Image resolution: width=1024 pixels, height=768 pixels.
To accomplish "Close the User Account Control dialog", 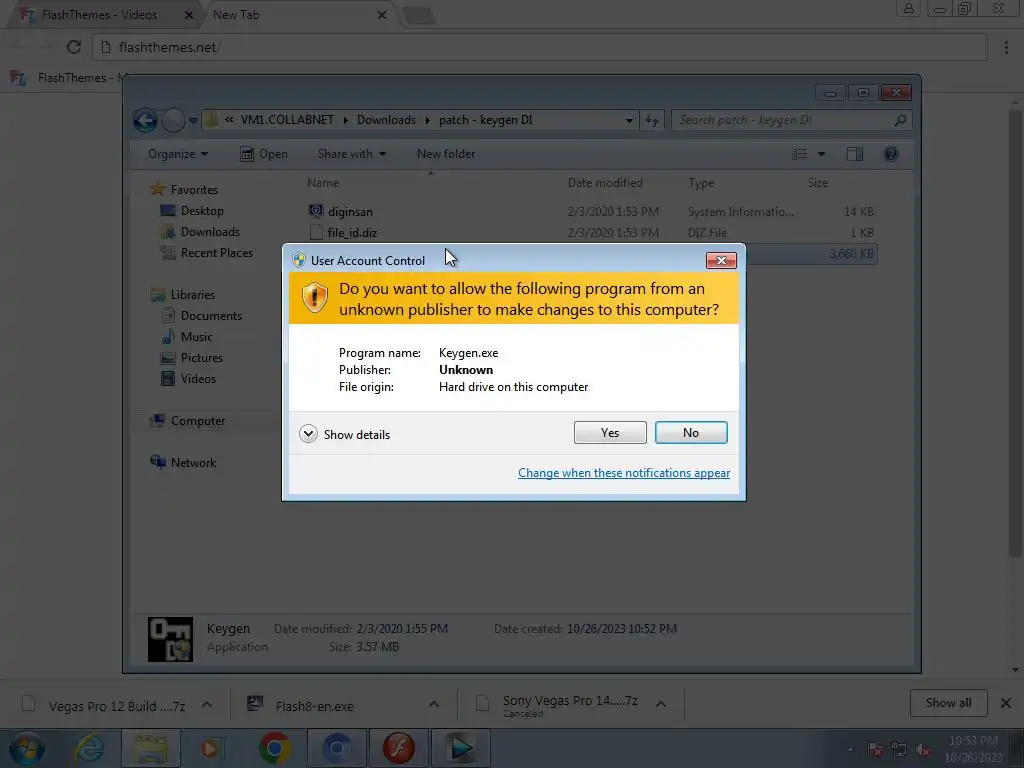I will [x=721, y=261].
